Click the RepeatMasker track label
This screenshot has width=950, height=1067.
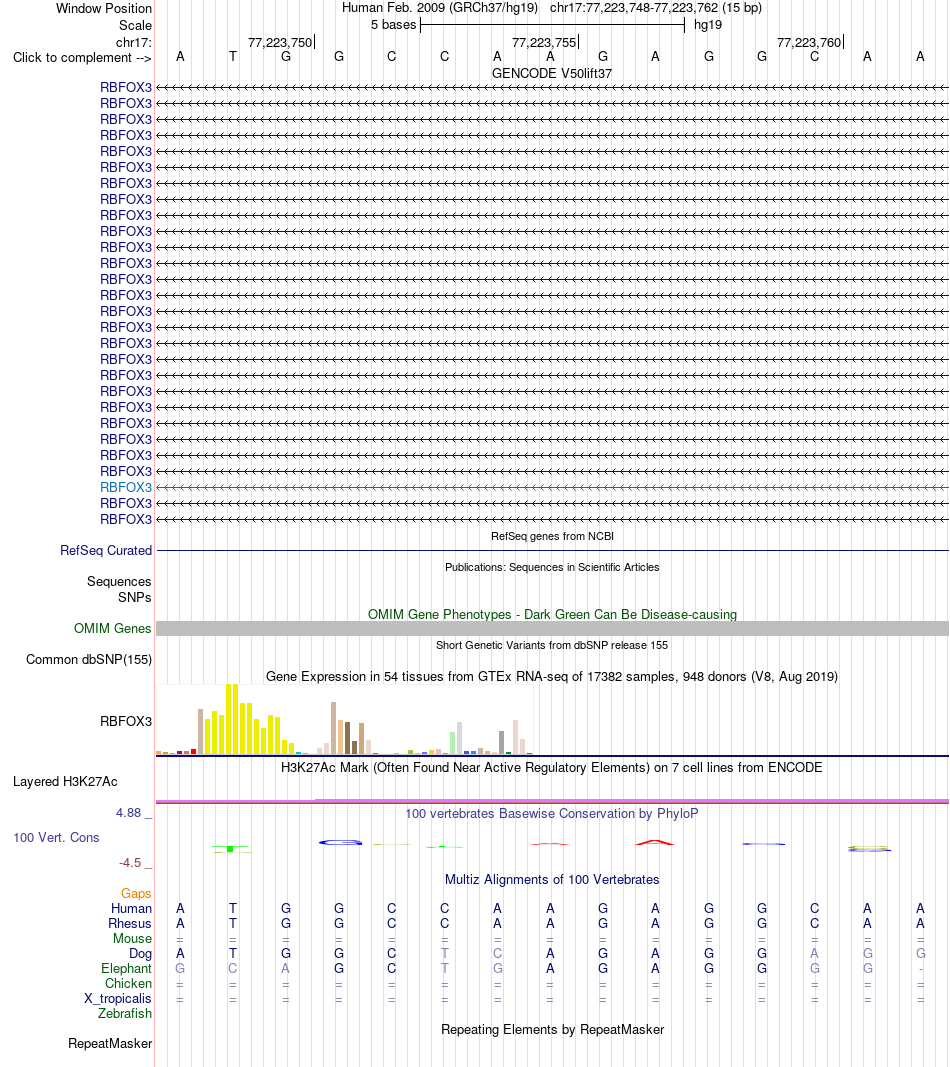pos(110,1043)
